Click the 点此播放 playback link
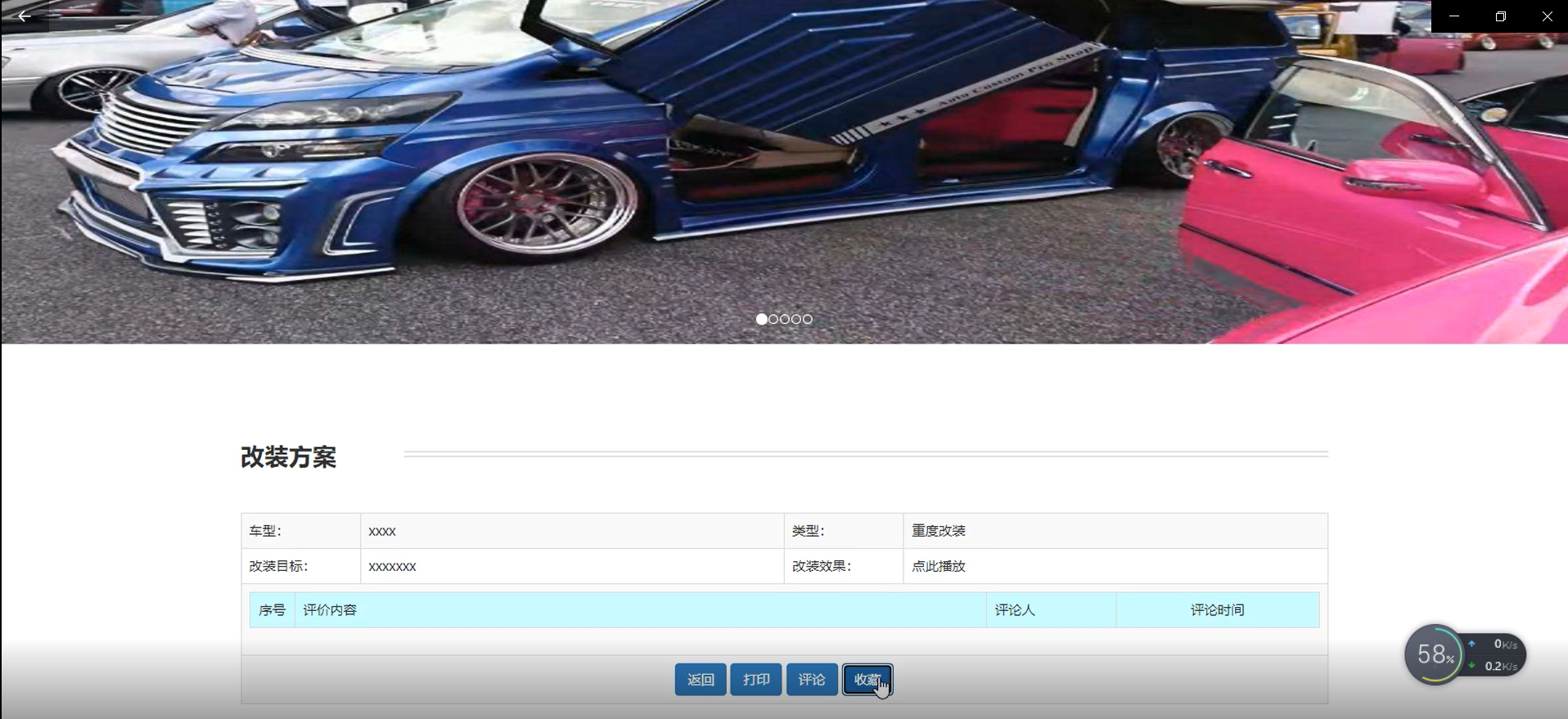The height and width of the screenshot is (719, 1568). (939, 566)
